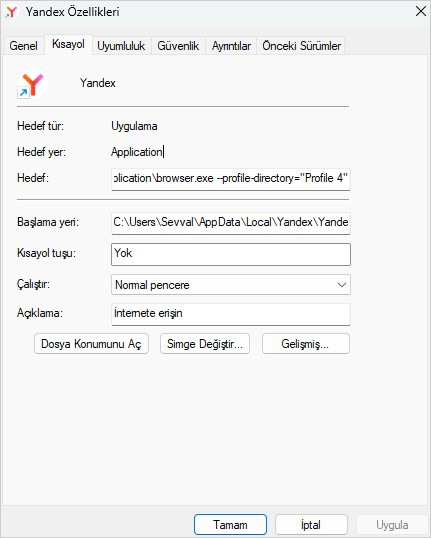This screenshot has height=538, width=431.
Task: Switch to the Genel tab
Action: click(23, 46)
